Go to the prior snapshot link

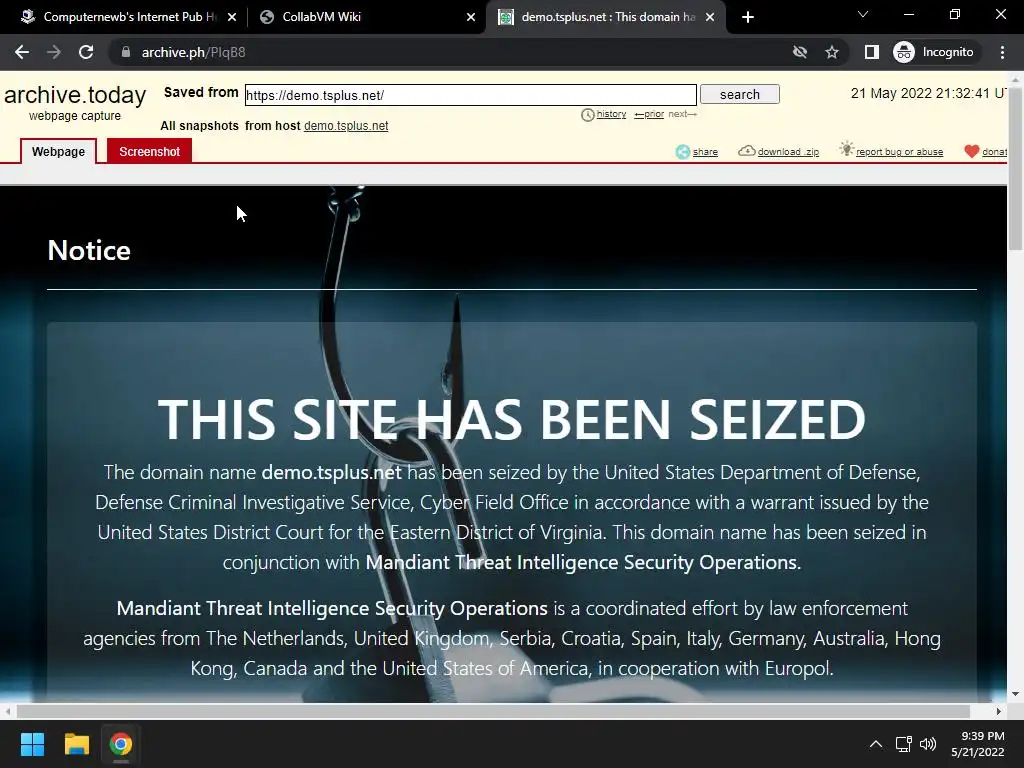(x=649, y=114)
